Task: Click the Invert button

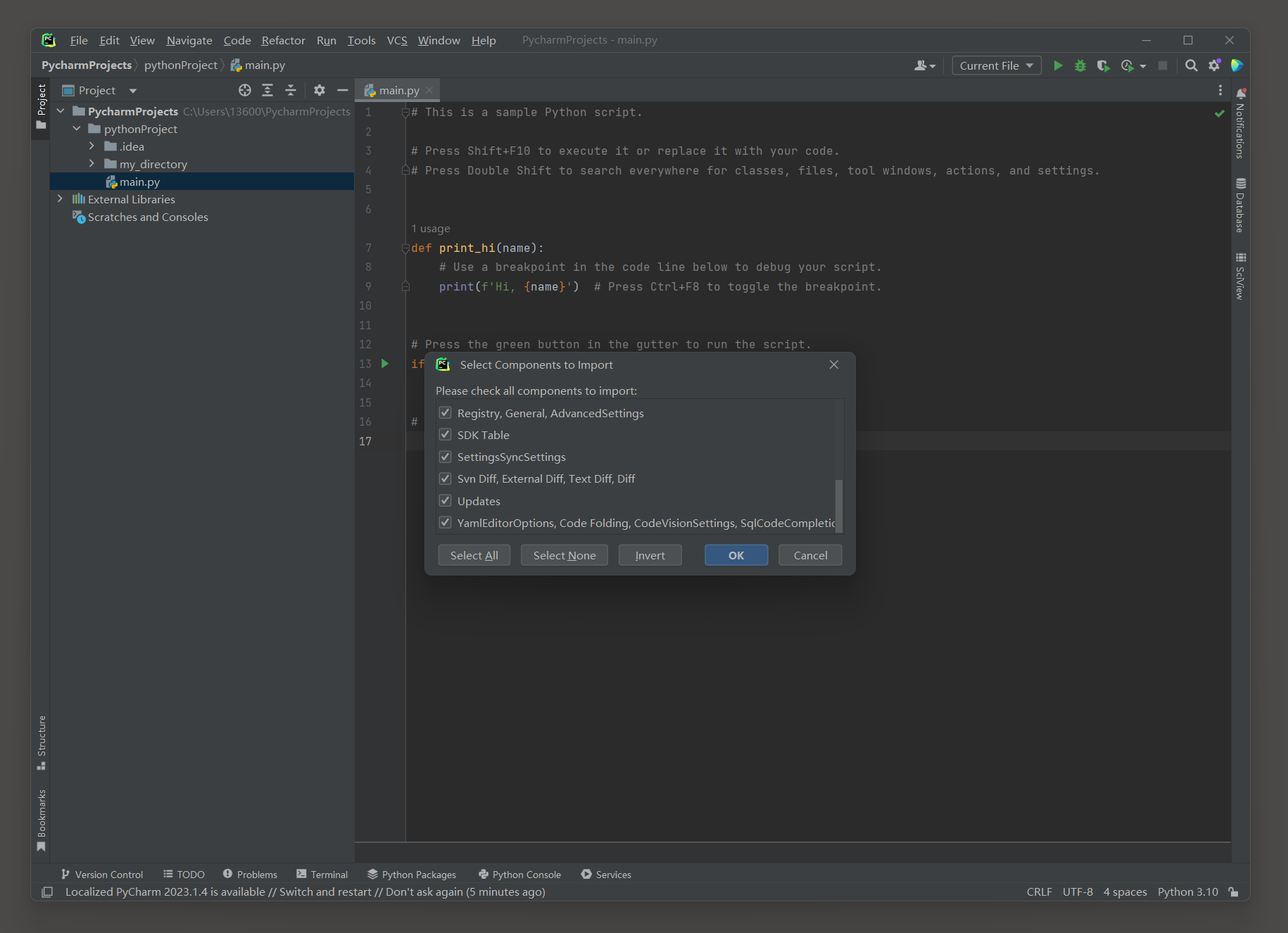Action: [650, 555]
